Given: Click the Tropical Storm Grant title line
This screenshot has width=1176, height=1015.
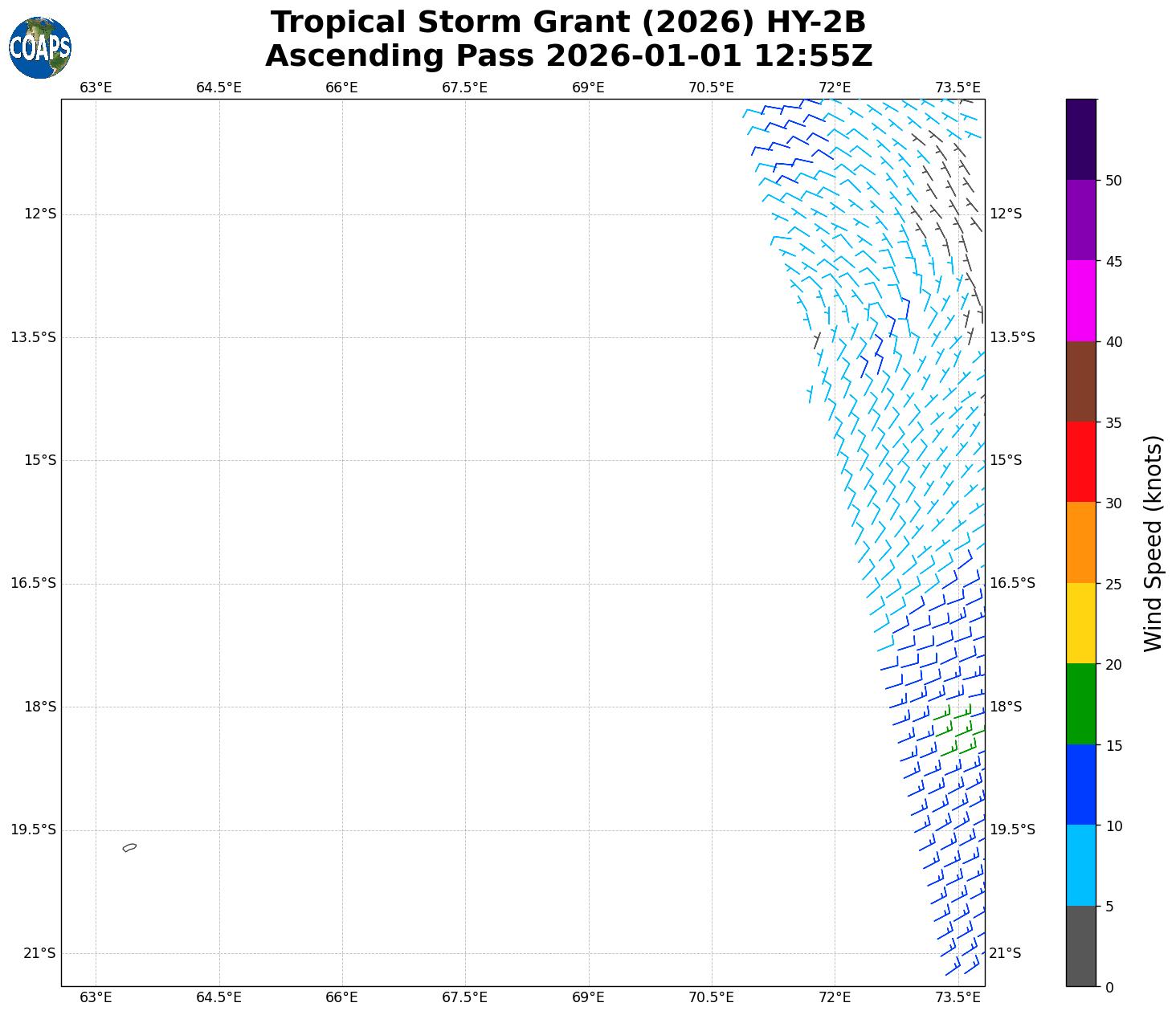Looking at the screenshot, I should pyautogui.click(x=568, y=22).
